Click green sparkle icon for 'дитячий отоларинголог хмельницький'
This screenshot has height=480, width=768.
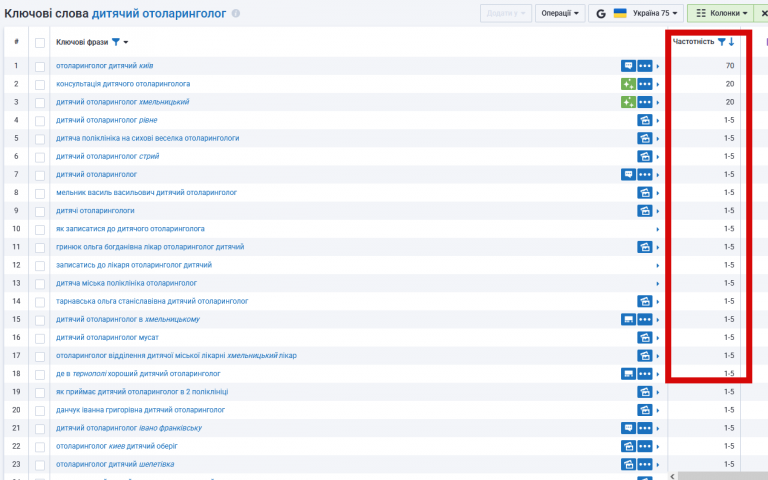point(628,102)
